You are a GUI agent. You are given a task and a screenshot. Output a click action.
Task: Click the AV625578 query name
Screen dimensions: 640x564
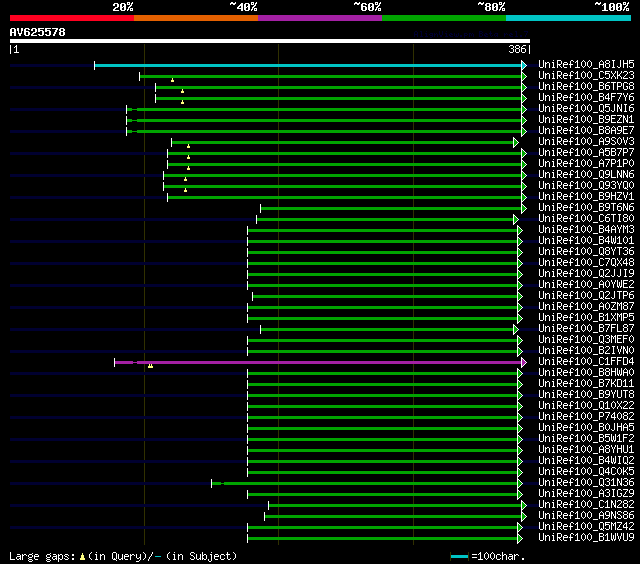(38, 32)
